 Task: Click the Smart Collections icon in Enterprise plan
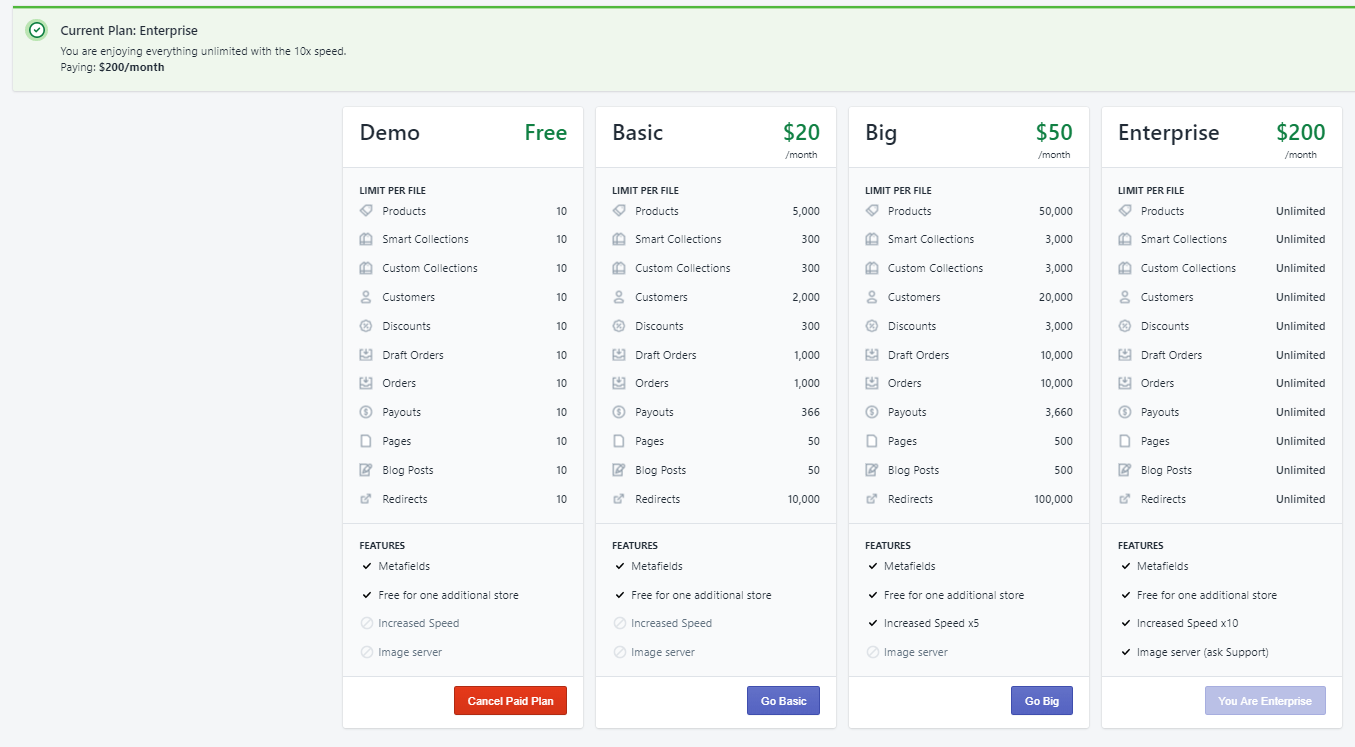click(1125, 239)
